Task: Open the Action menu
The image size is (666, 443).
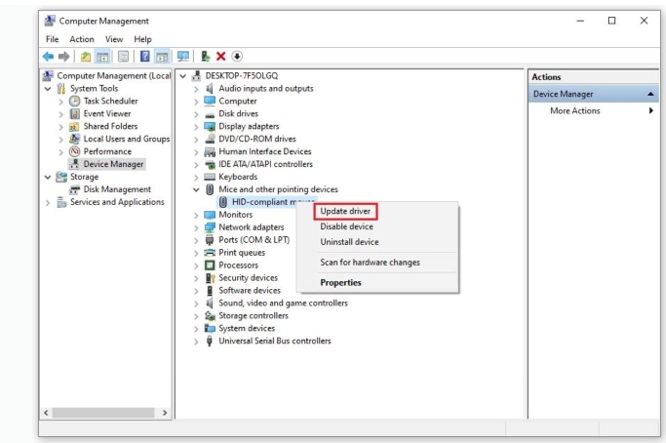Action: click(x=82, y=39)
